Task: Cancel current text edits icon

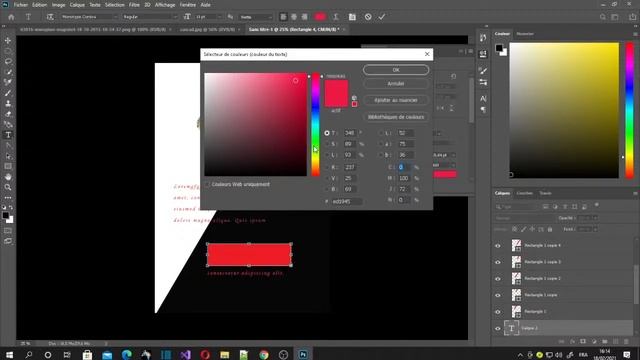Action: (x=368, y=17)
